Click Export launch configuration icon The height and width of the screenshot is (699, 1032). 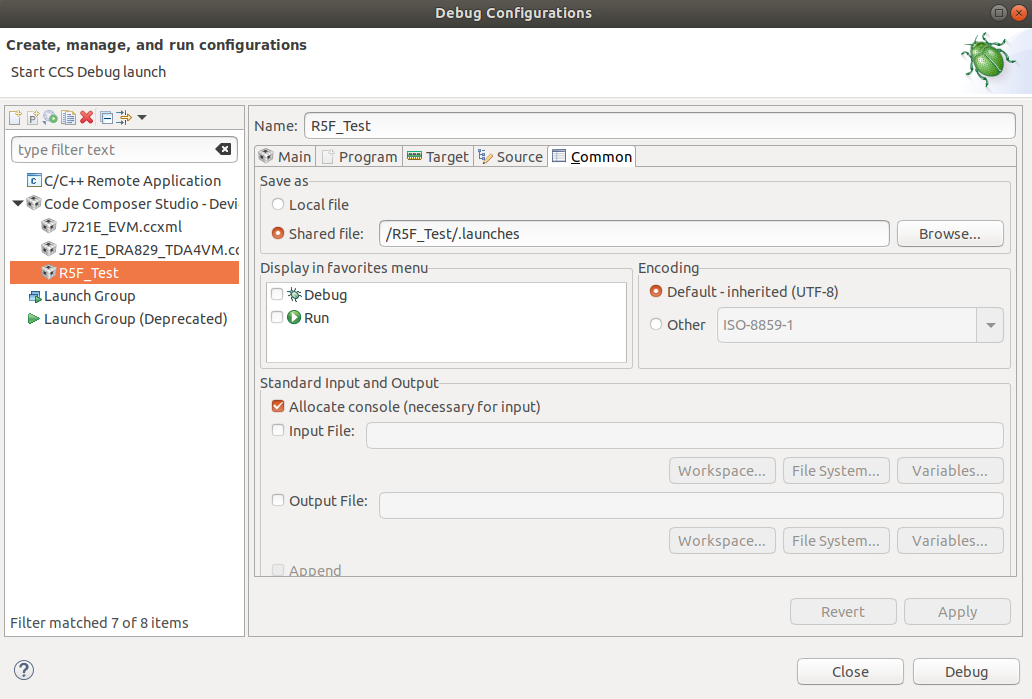50,118
